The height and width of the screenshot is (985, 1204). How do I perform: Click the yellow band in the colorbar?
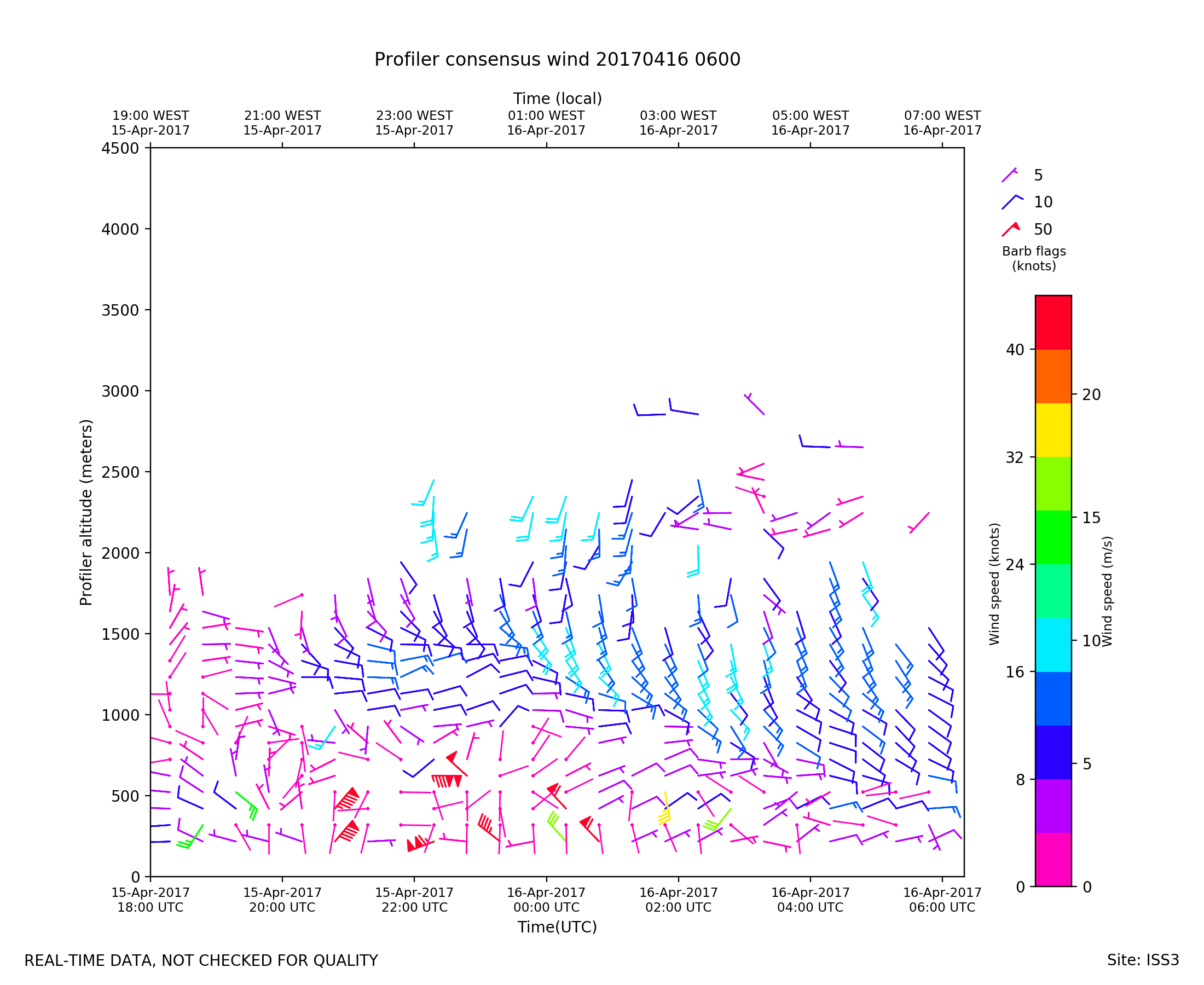1053,430
